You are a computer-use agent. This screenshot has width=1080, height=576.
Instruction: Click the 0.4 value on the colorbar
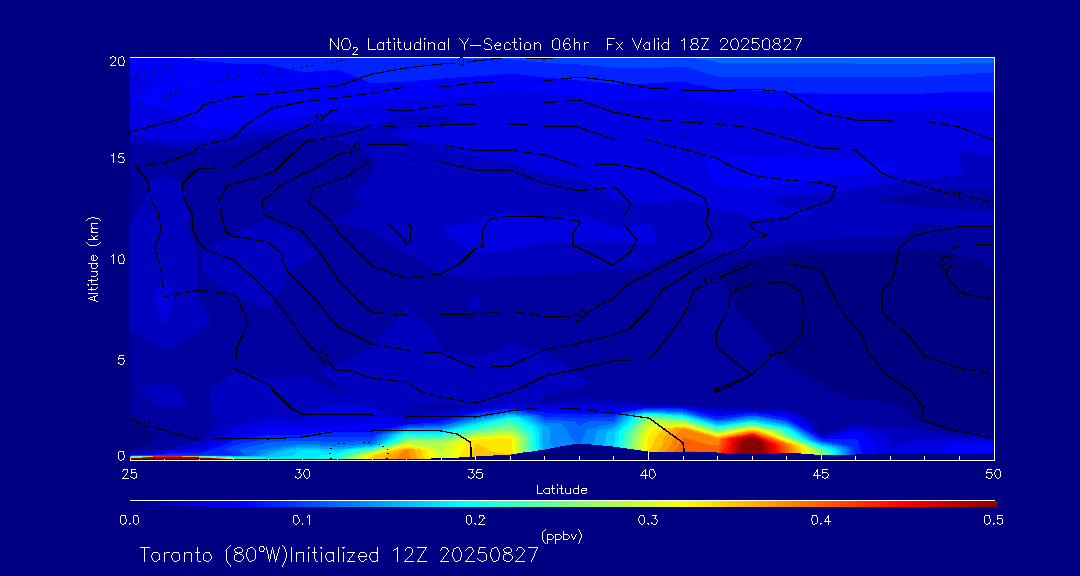pyautogui.click(x=821, y=520)
